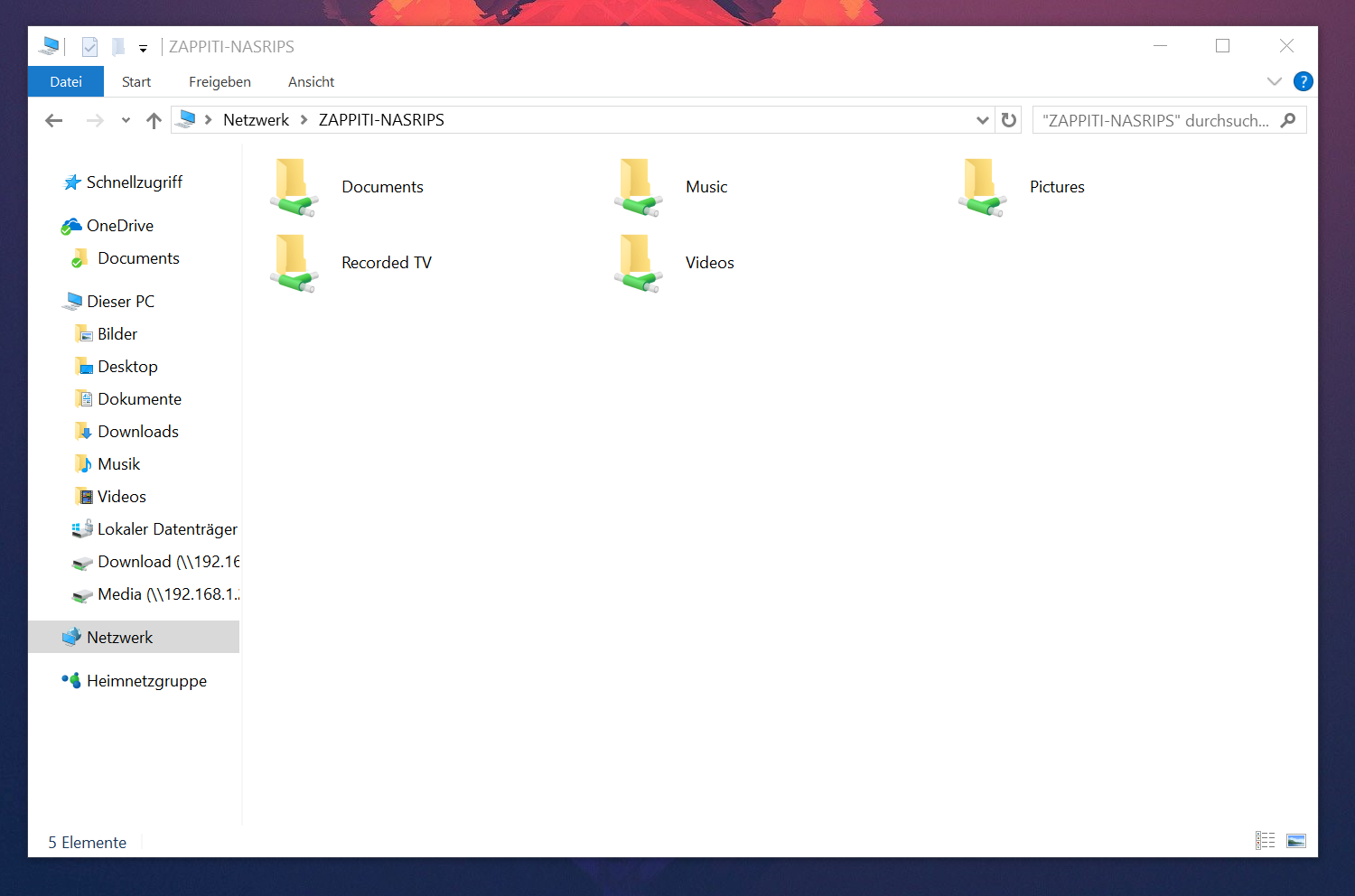The width and height of the screenshot is (1355, 896).
Task: Open Musik in the sidebar
Action: (118, 464)
